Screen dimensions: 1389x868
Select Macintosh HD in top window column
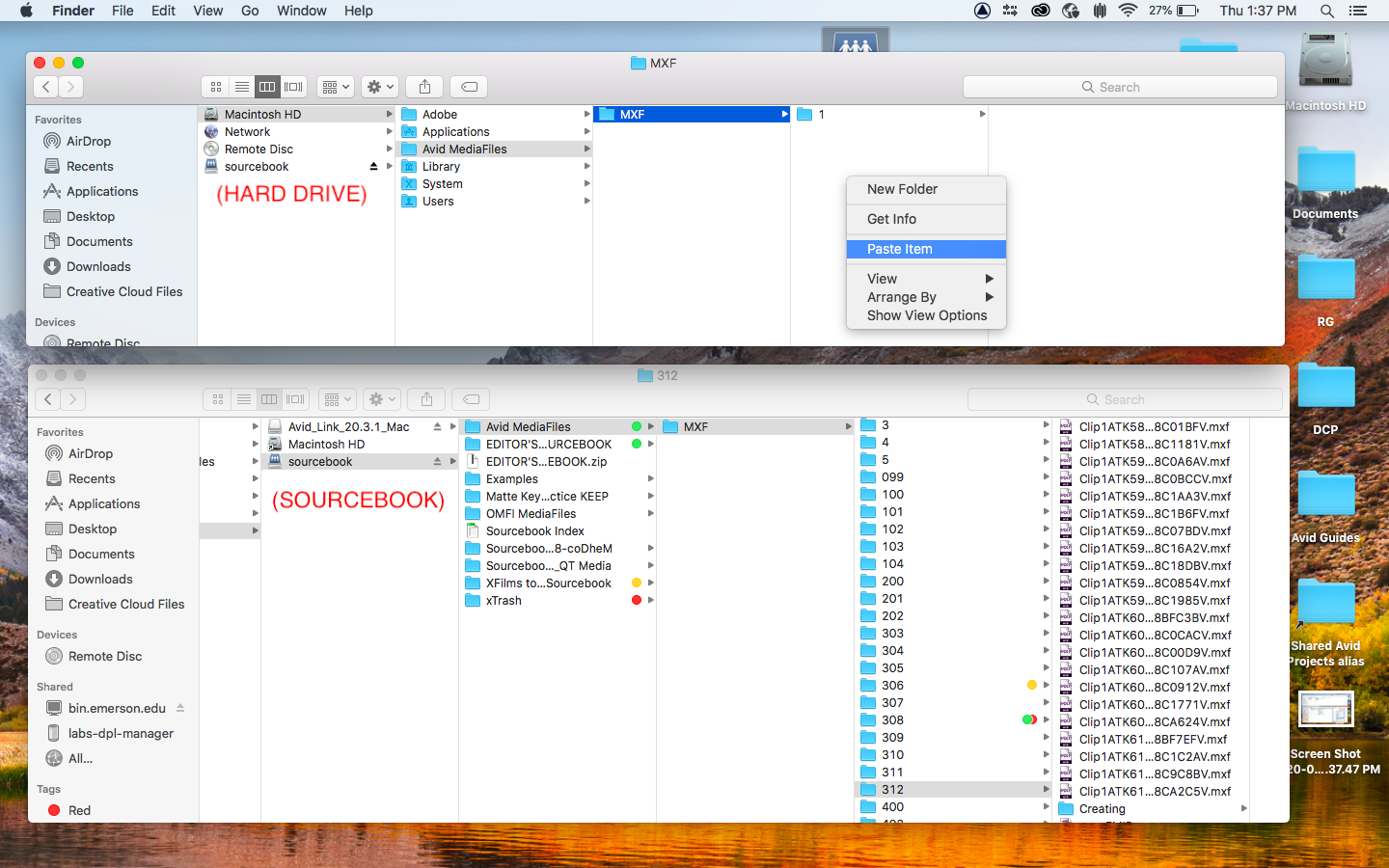click(296, 114)
